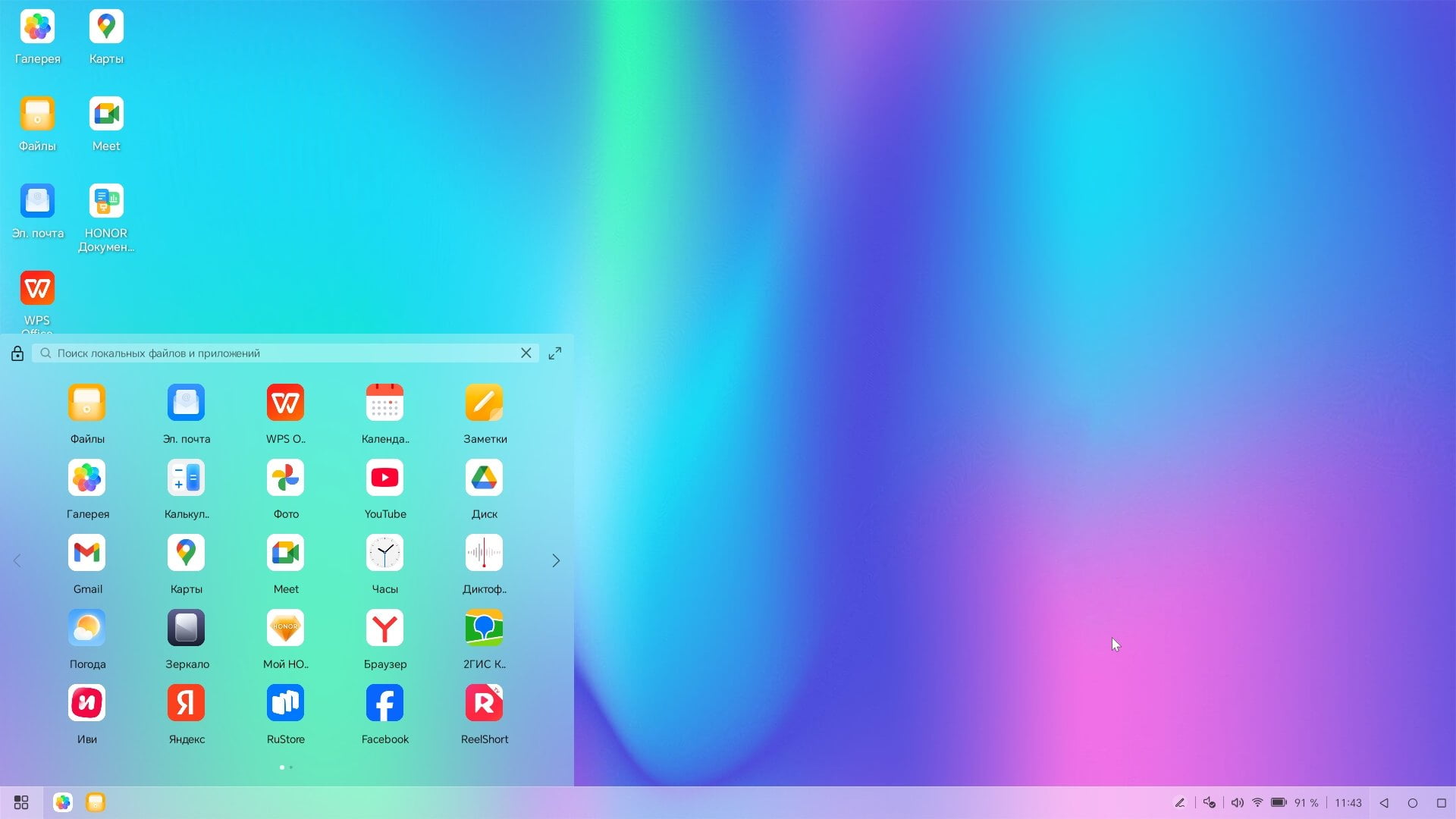Launch the Иви app
1456x819 pixels.
87,714
